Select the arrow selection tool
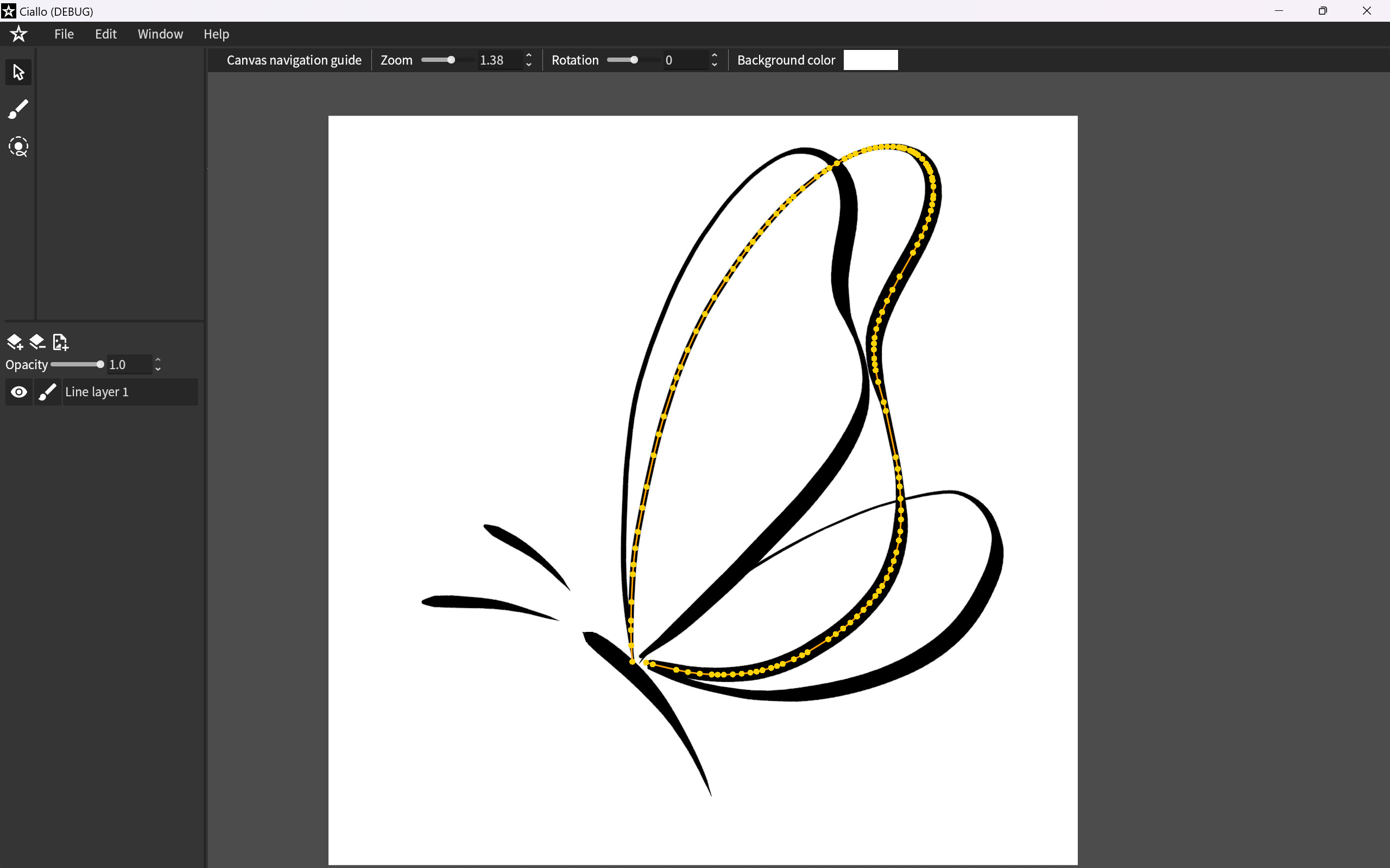 tap(18, 72)
